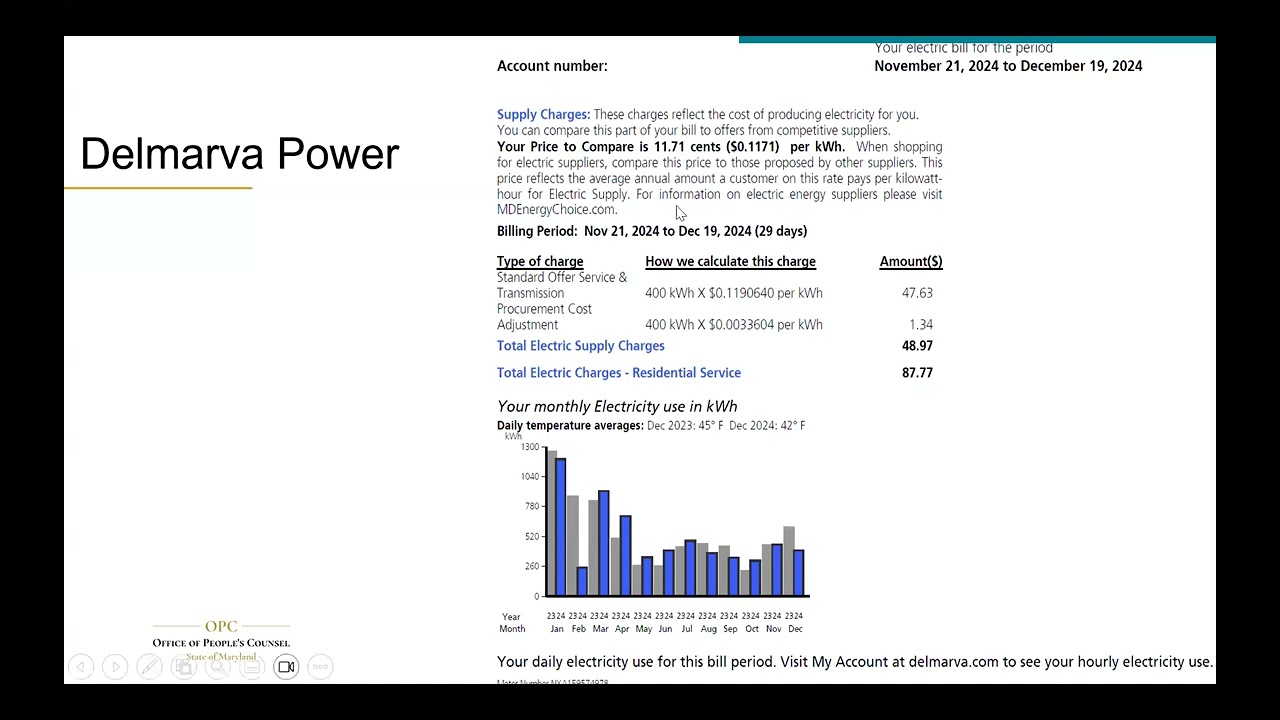Select Total Electric Charges - Residential Service

tap(619, 373)
